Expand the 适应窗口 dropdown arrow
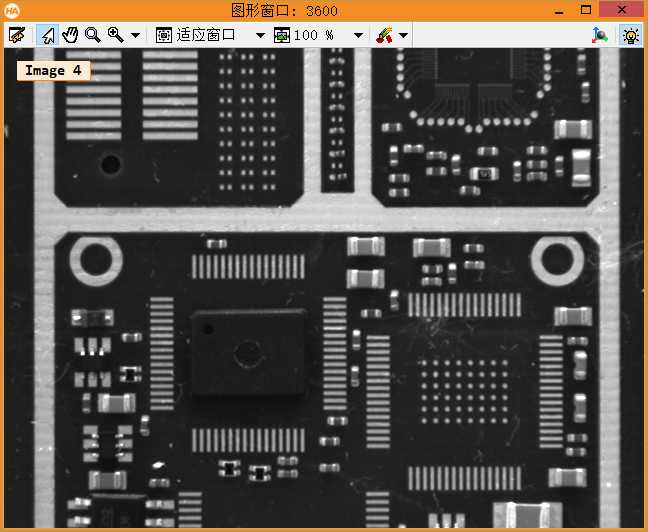This screenshot has height=532, width=648. tap(260, 36)
